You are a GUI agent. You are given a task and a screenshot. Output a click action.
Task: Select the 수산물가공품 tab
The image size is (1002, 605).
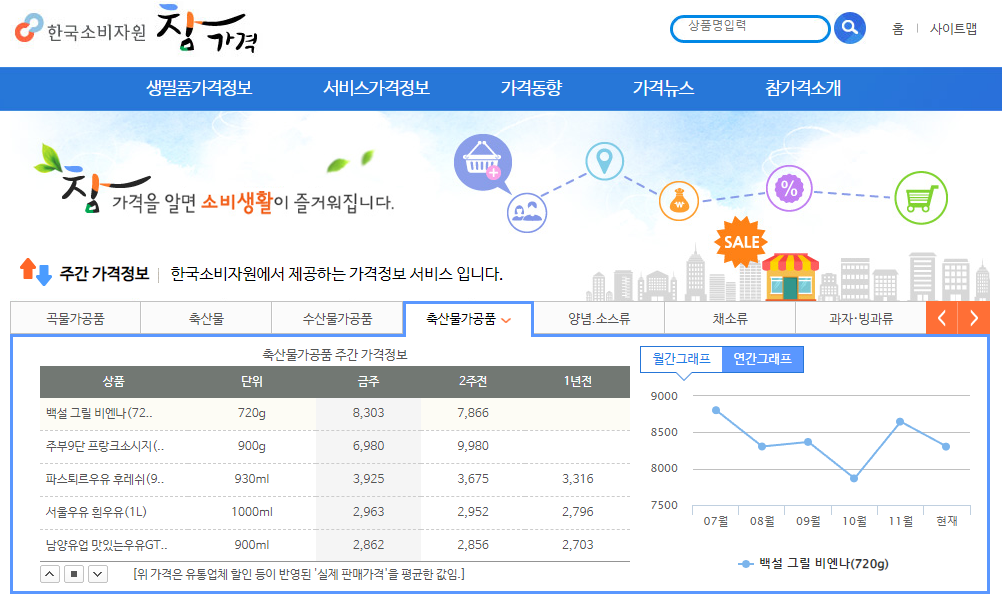(x=337, y=318)
